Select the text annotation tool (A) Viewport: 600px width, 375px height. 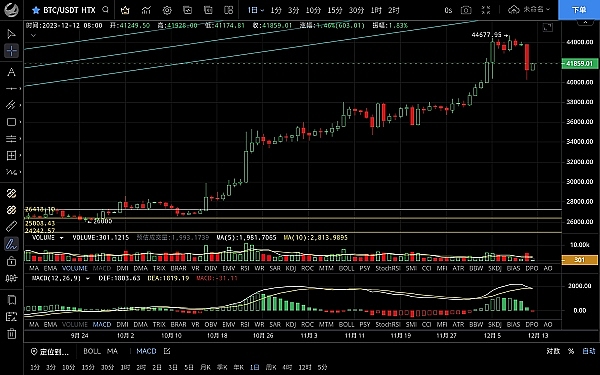(11, 72)
